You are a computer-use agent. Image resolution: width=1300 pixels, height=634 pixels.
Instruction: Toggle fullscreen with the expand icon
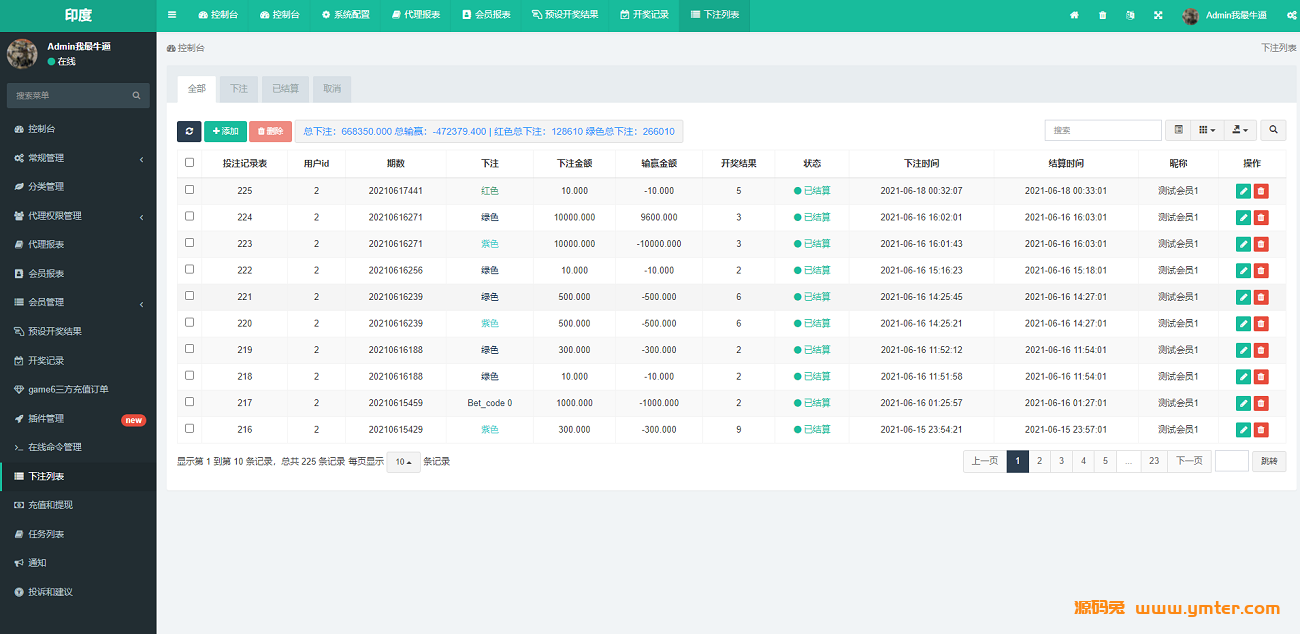1158,15
